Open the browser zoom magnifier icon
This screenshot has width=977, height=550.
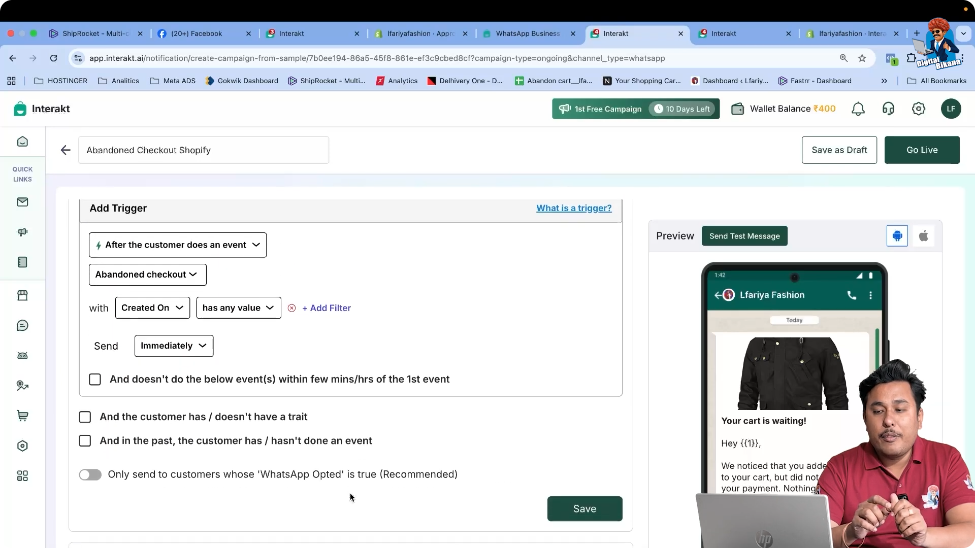844,58
